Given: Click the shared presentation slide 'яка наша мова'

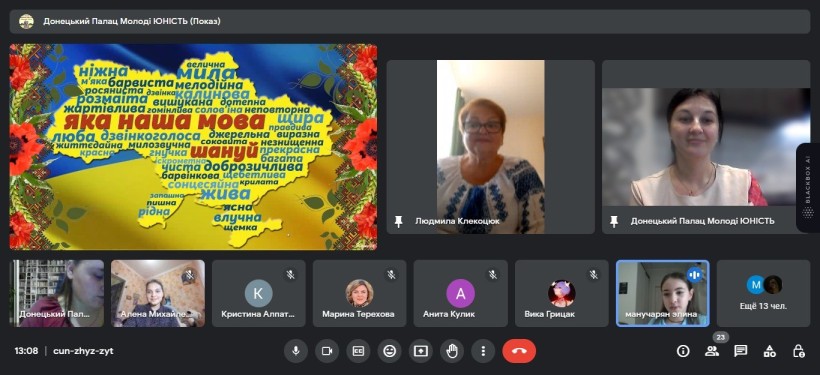Looking at the screenshot, I should coord(193,147).
